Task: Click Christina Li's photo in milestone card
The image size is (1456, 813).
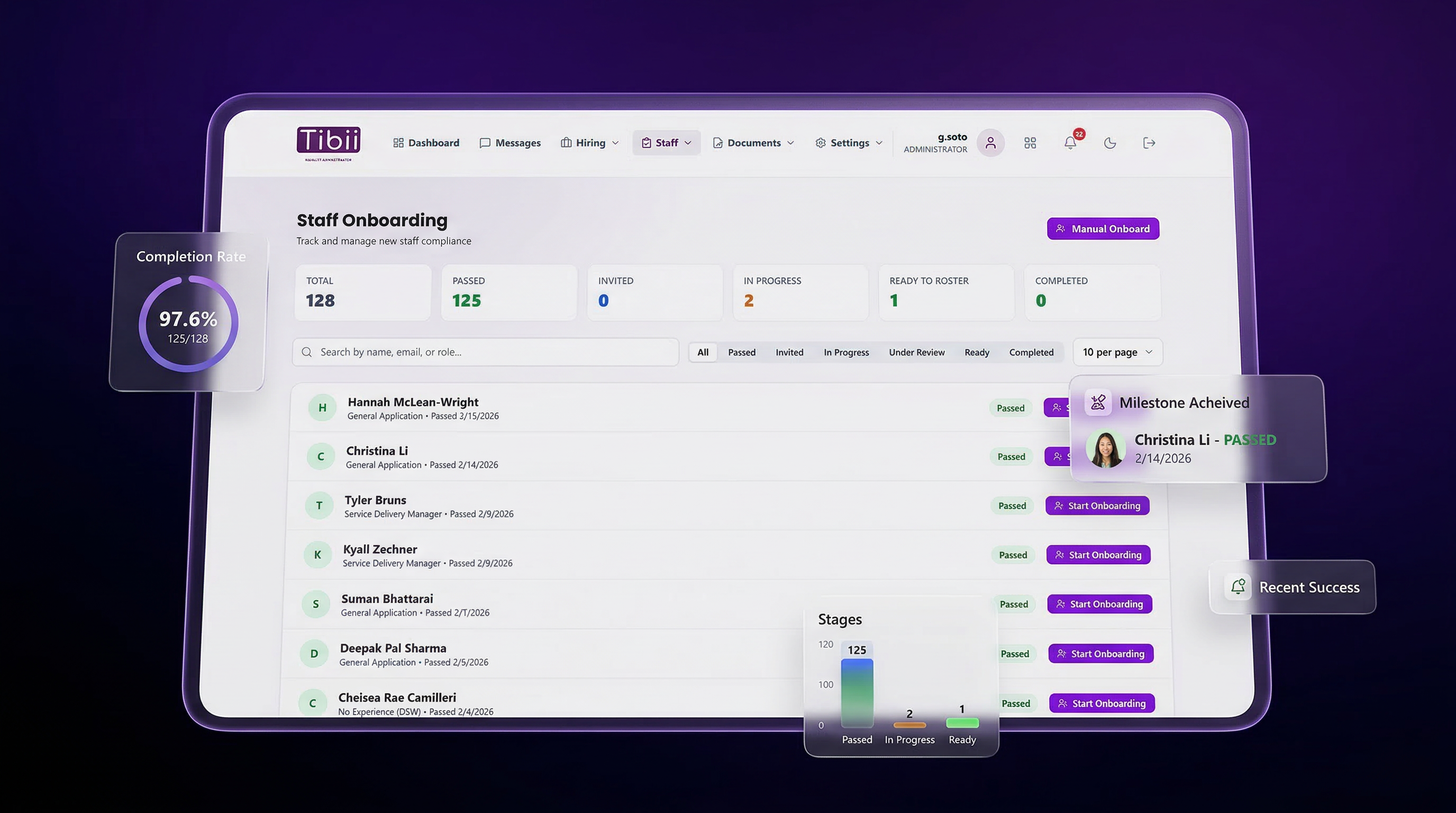Action: click(1105, 448)
